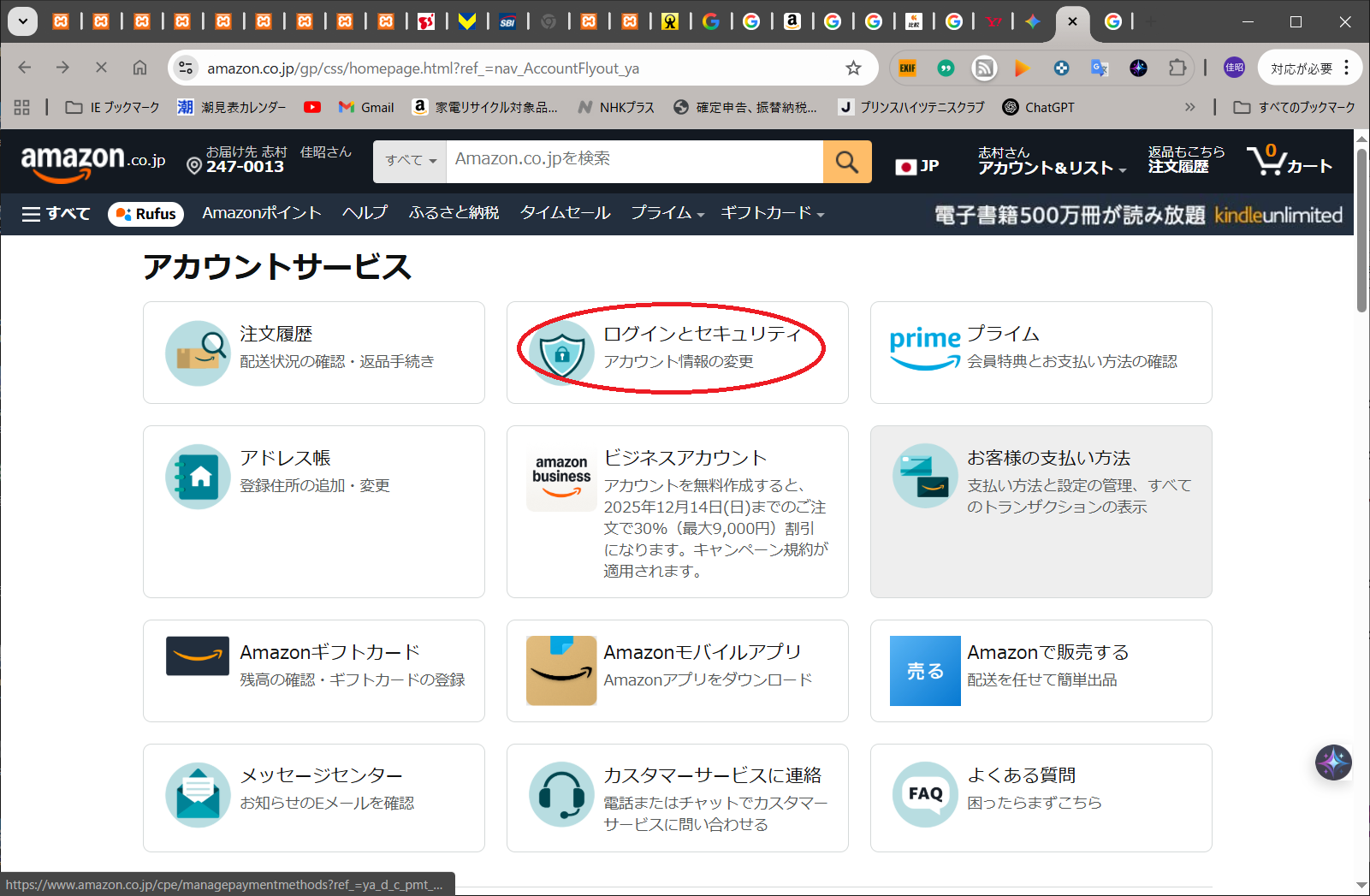
Task: Expand the ギフトカード navigation dropdown
Action: tap(772, 213)
